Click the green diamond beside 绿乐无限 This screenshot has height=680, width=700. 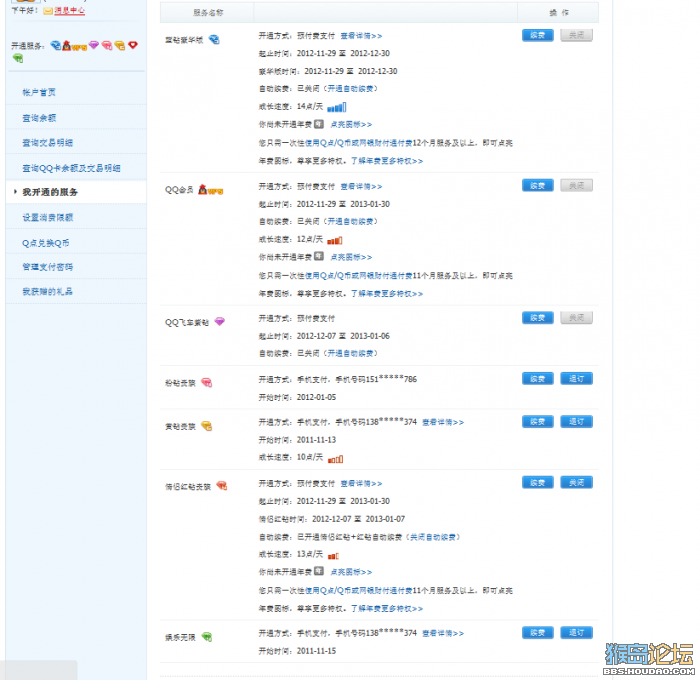[207, 637]
